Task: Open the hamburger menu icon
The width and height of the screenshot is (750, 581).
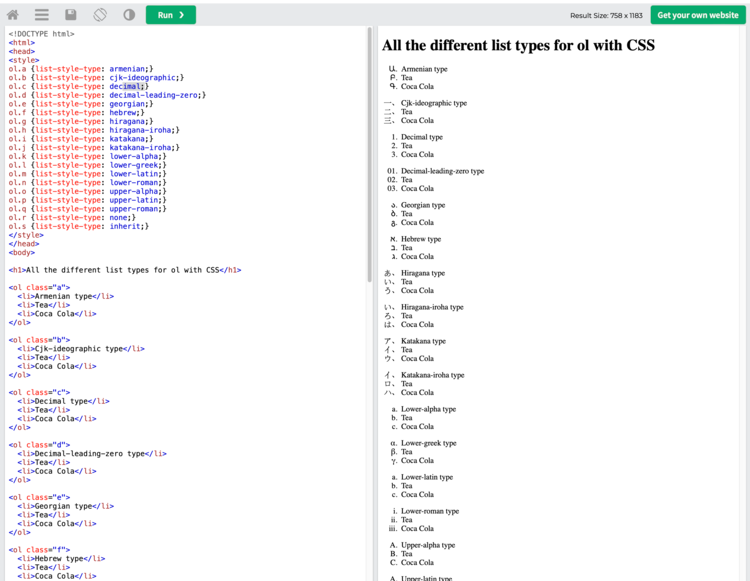Action: pos(42,15)
